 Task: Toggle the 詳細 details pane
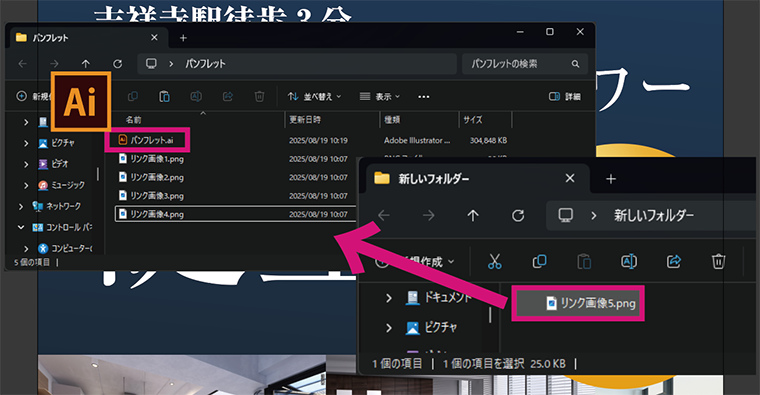[565, 96]
